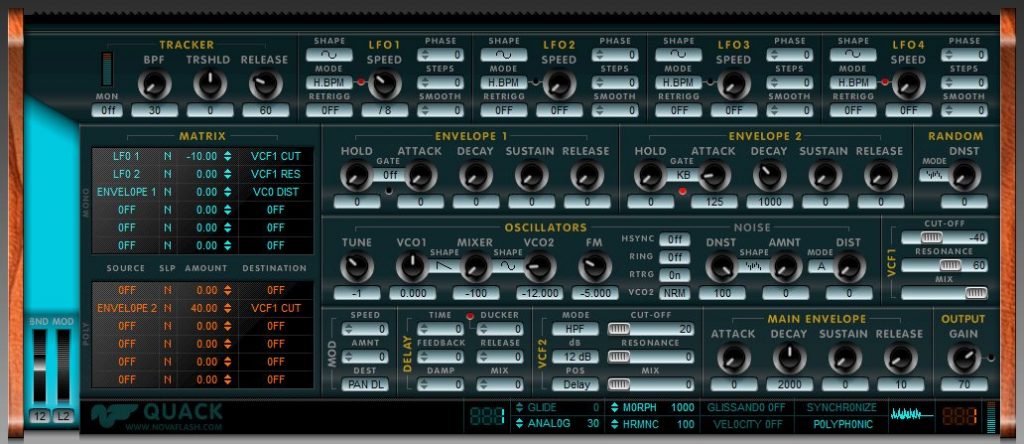Open the VCF2 Pos Delay selector
Viewport: 1024px width, 444px height.
coord(575,385)
